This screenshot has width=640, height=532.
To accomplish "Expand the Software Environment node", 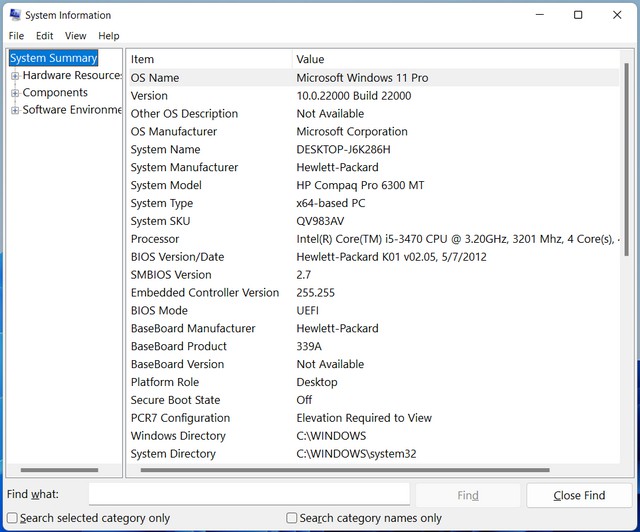I will click(15, 110).
